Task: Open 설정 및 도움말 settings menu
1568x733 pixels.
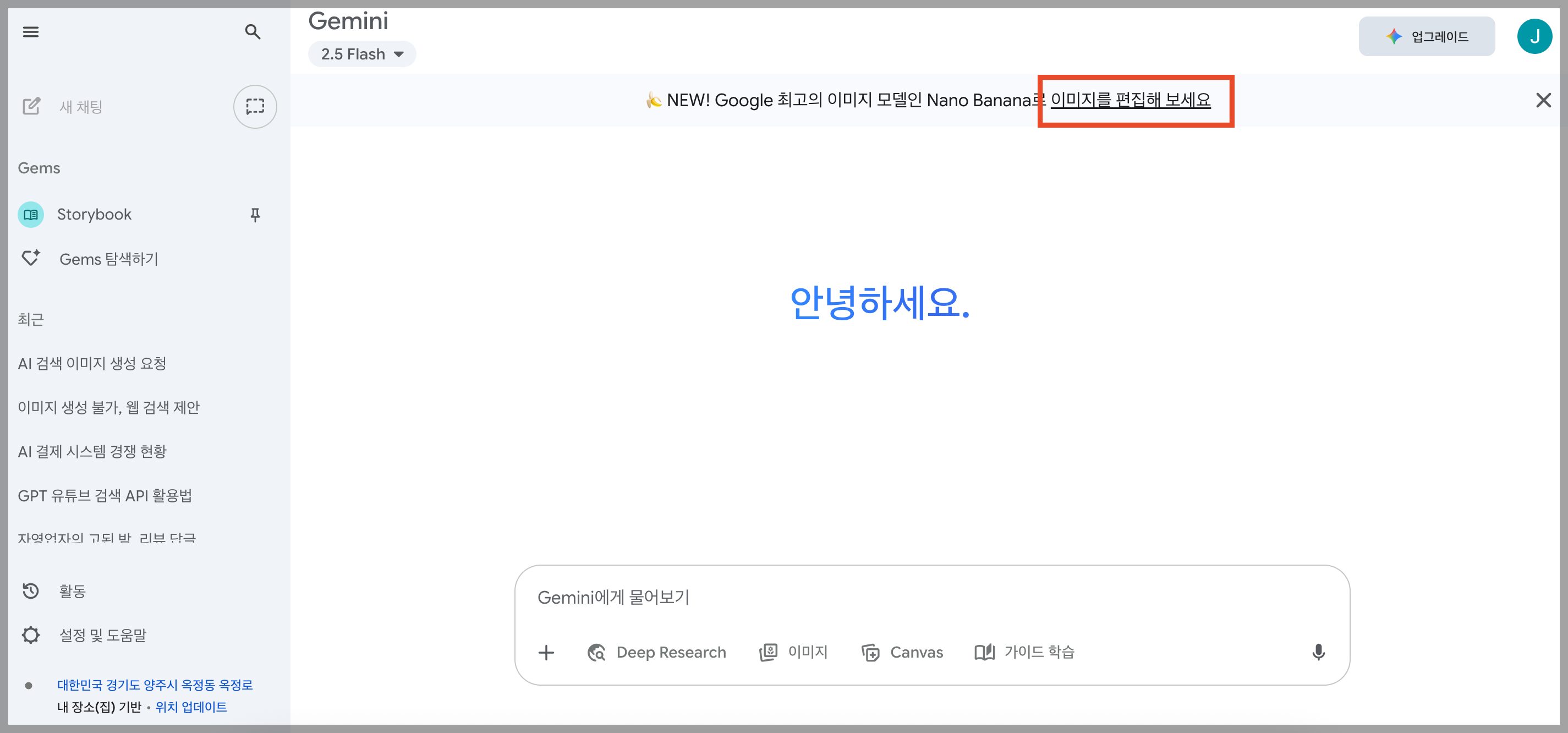Action: [102, 636]
